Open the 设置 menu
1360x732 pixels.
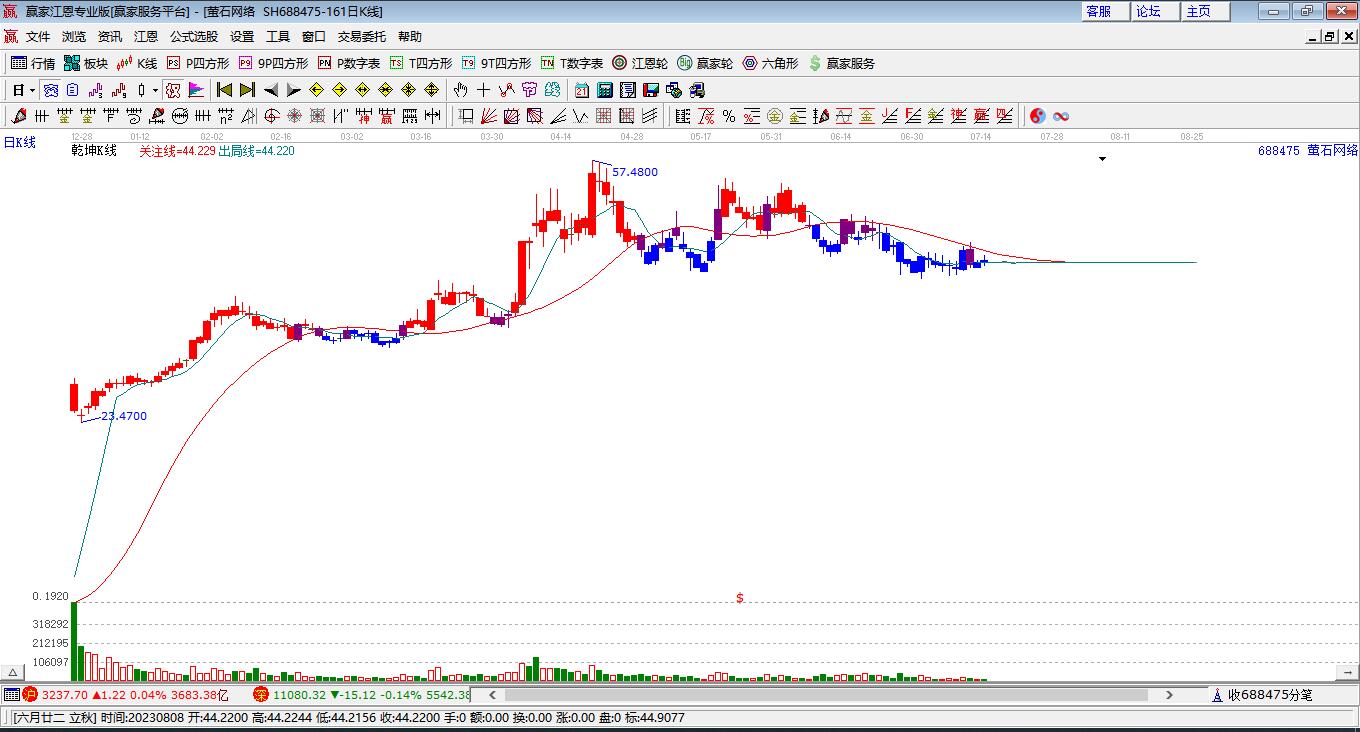(x=242, y=37)
